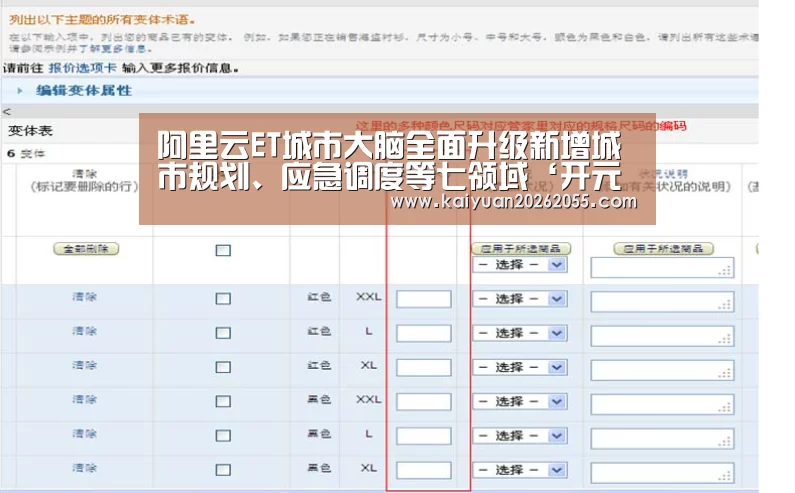Check the box for 黑色 XL row
The width and height of the screenshot is (795, 493).
click(x=223, y=470)
